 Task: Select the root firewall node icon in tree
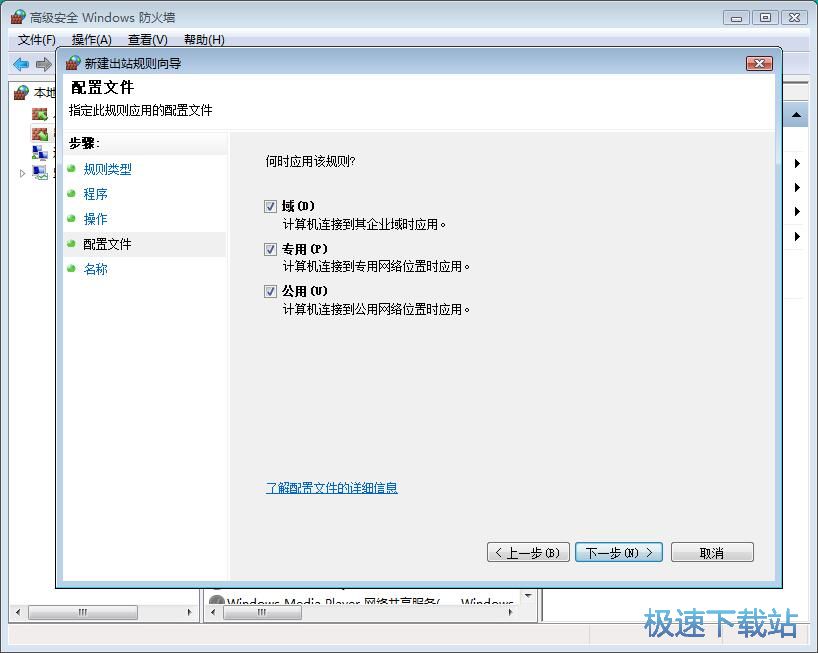point(21,92)
